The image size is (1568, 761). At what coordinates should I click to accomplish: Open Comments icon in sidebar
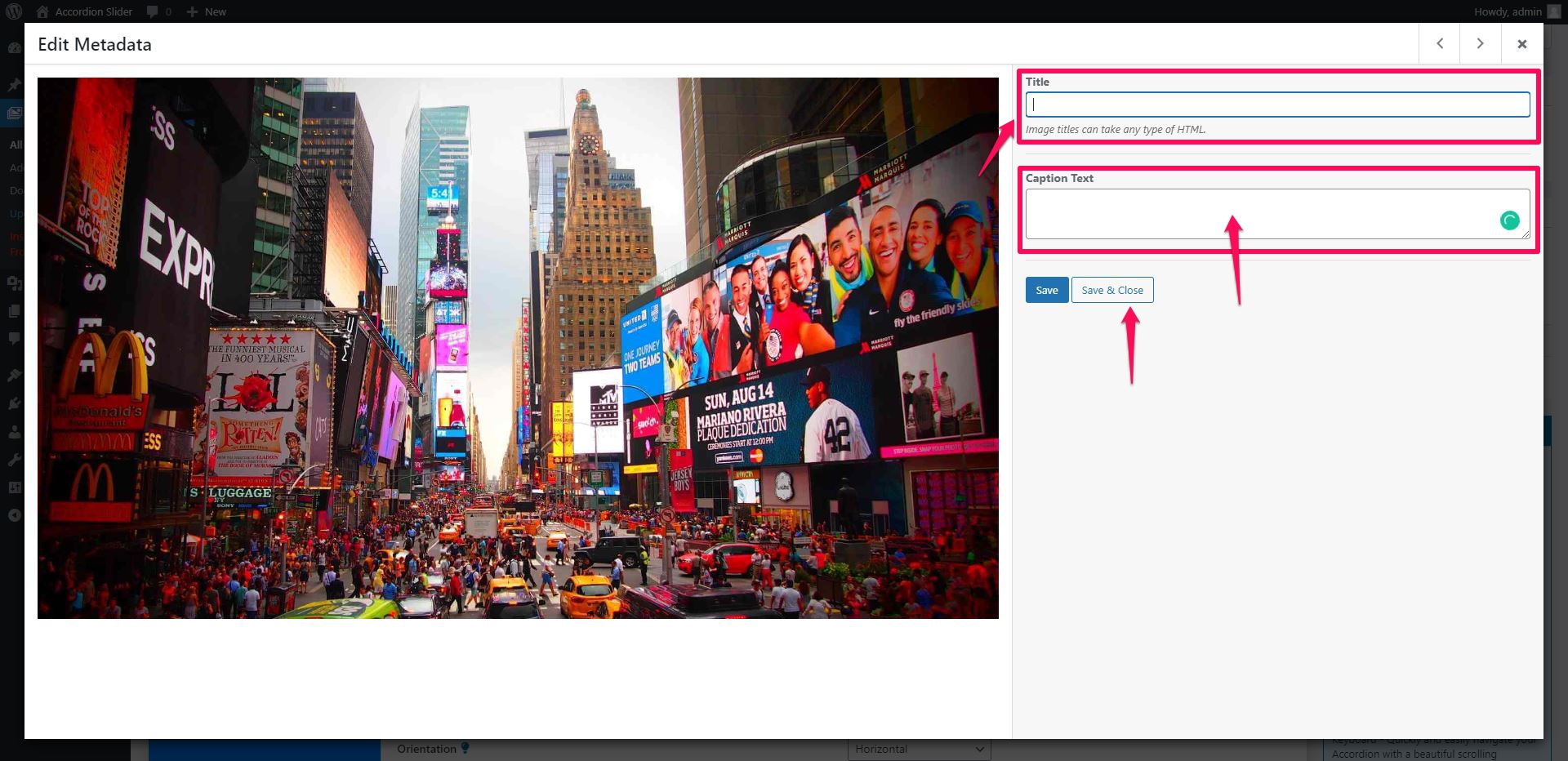point(14,338)
